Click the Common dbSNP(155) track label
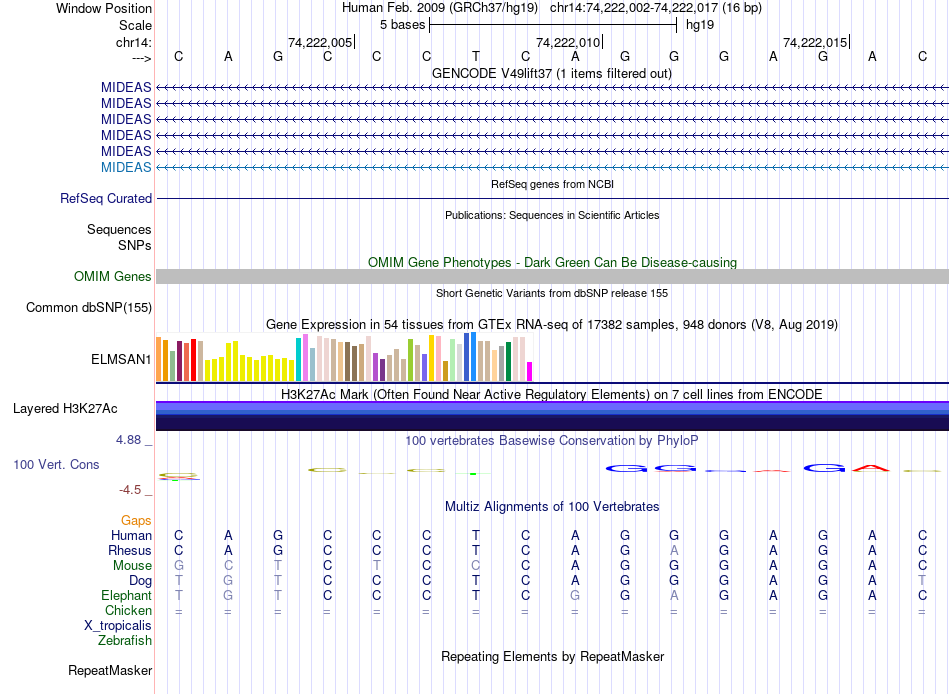The height and width of the screenshot is (694, 950). pyautogui.click(x=89, y=307)
